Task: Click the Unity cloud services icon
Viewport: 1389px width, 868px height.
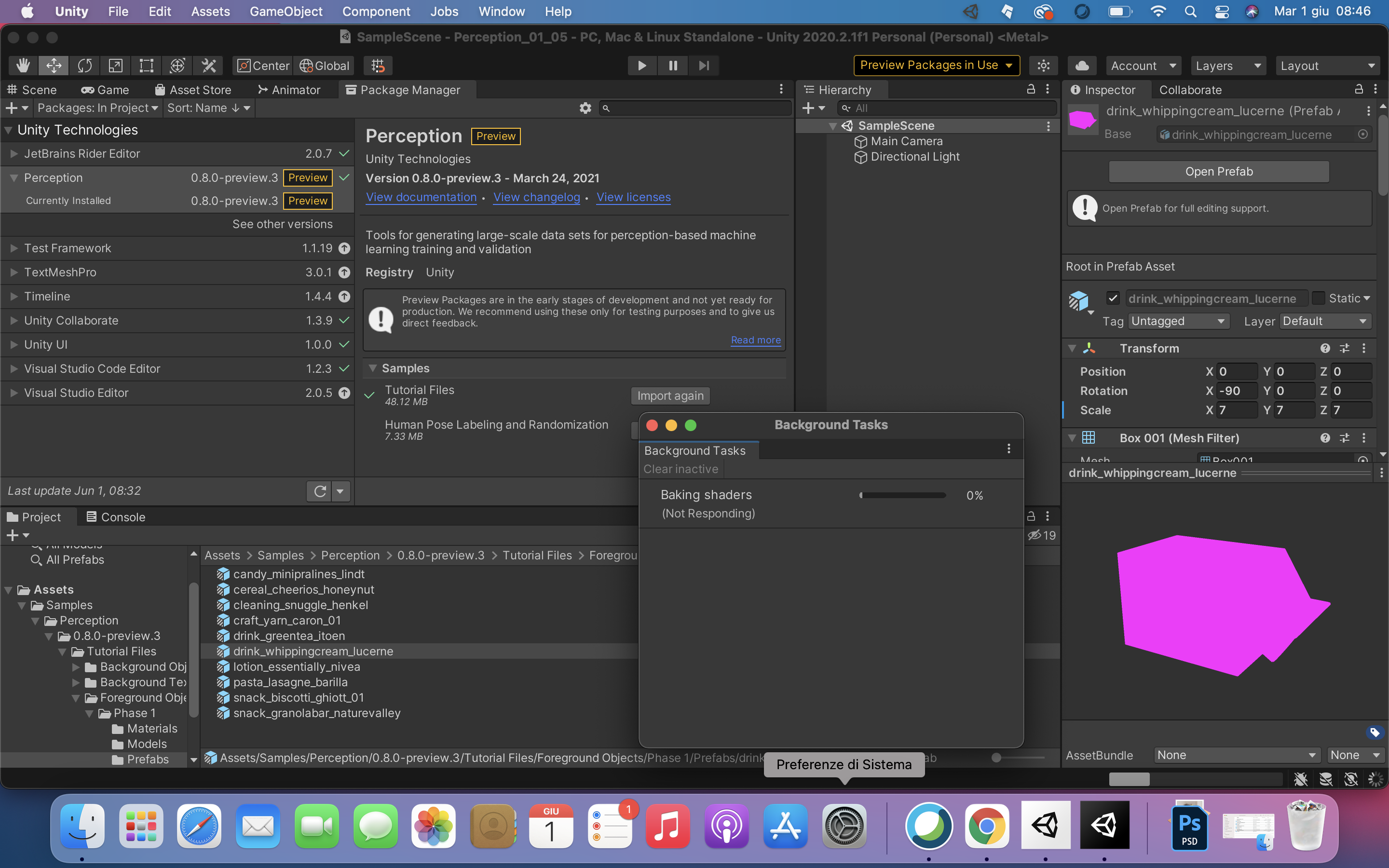Action: [x=1082, y=65]
